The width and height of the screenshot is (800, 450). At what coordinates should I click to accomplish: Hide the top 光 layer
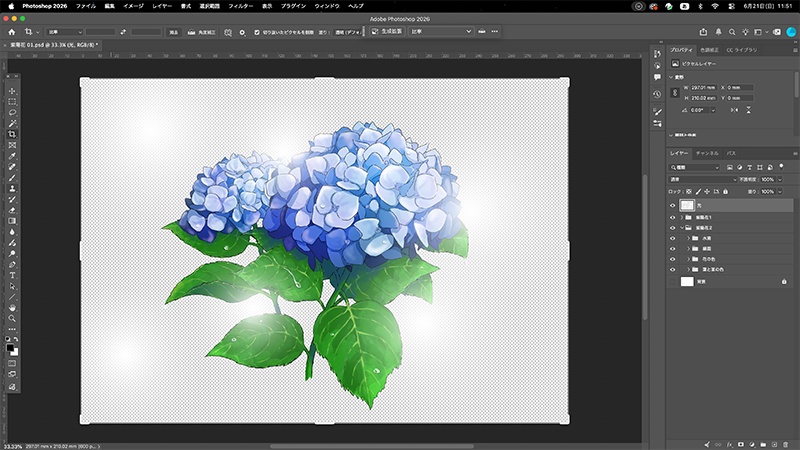672,206
